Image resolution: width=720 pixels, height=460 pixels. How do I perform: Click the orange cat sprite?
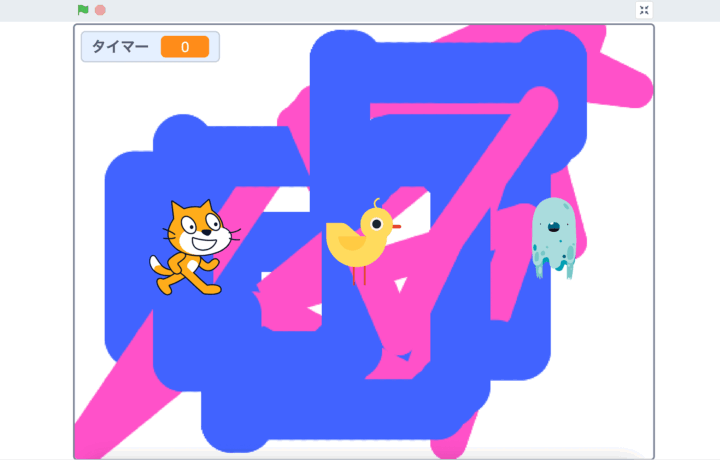coord(192,247)
